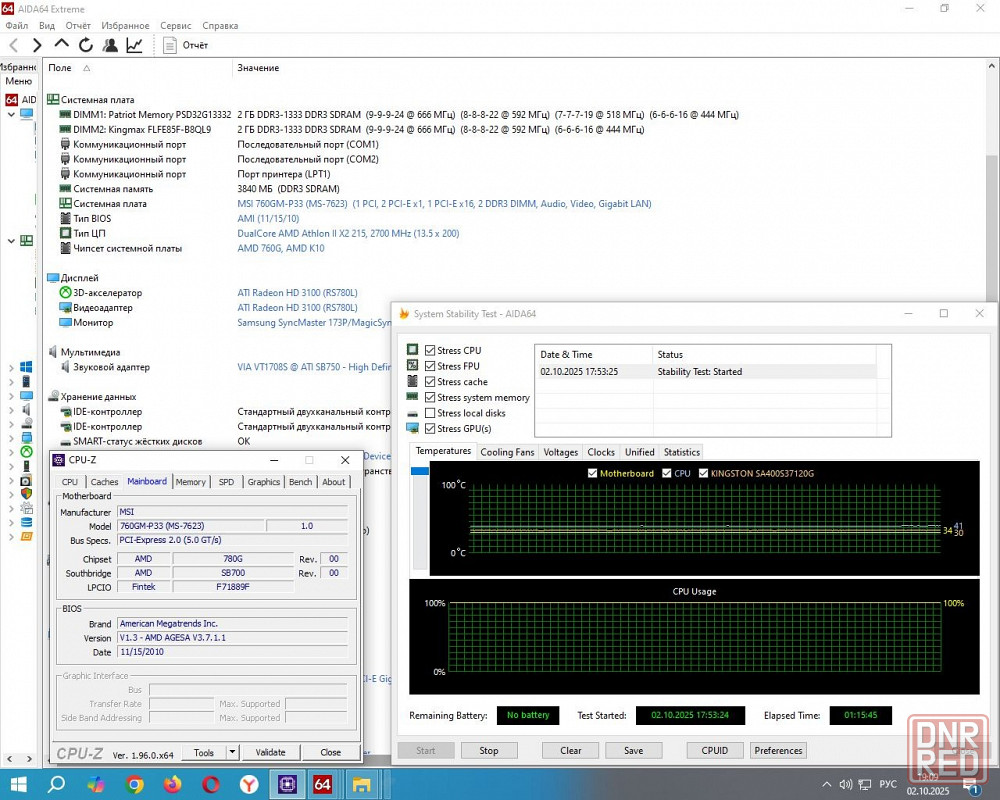Image resolution: width=1000 pixels, height=800 pixels.
Task: Click the forward navigation arrow in the toolbar
Action: coord(37,45)
